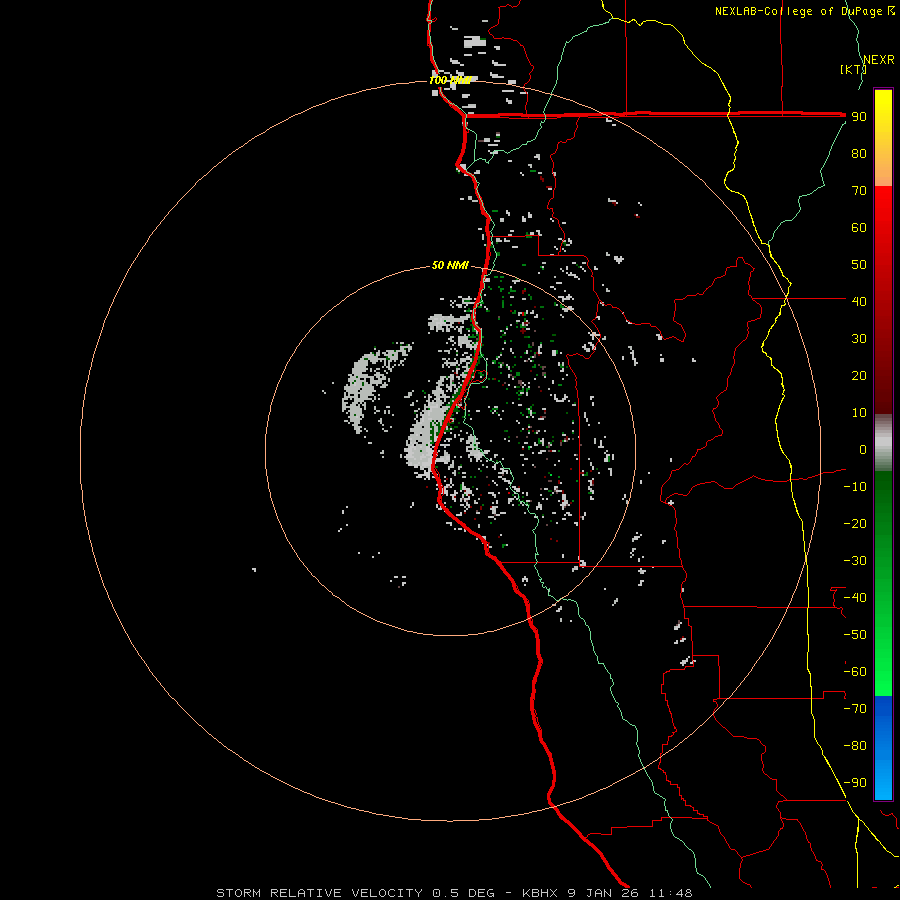Click the 0 value on velocity scale

click(863, 449)
